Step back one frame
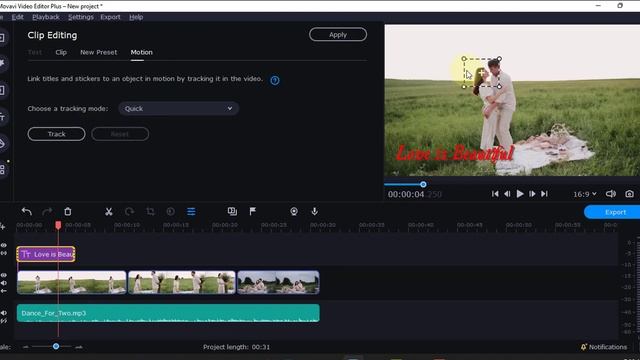This screenshot has width=640, height=360. (x=507, y=194)
